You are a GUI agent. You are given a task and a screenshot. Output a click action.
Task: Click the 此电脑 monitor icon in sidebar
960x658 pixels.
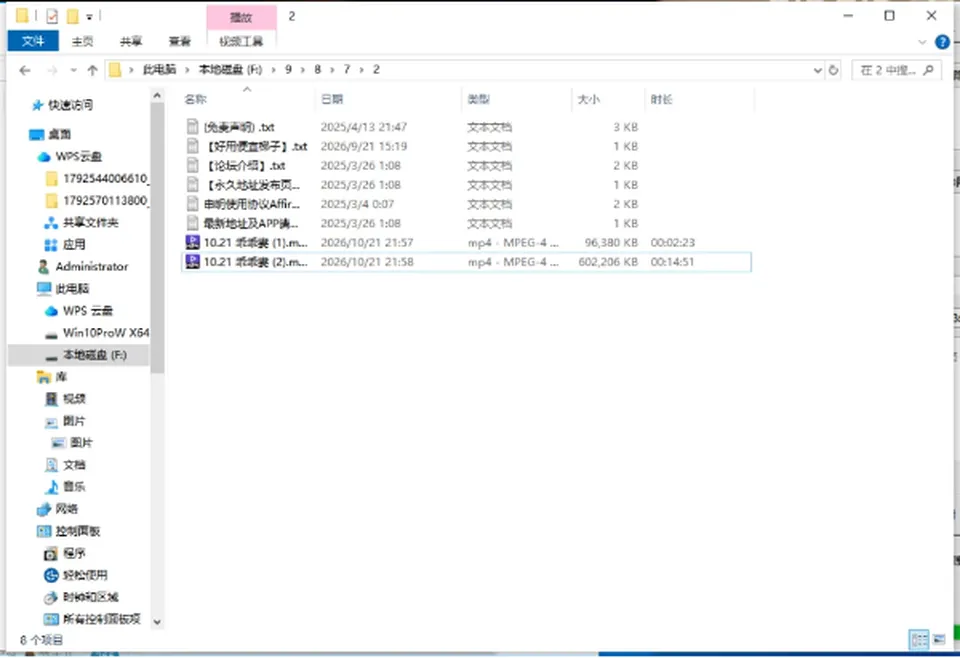[43, 289]
